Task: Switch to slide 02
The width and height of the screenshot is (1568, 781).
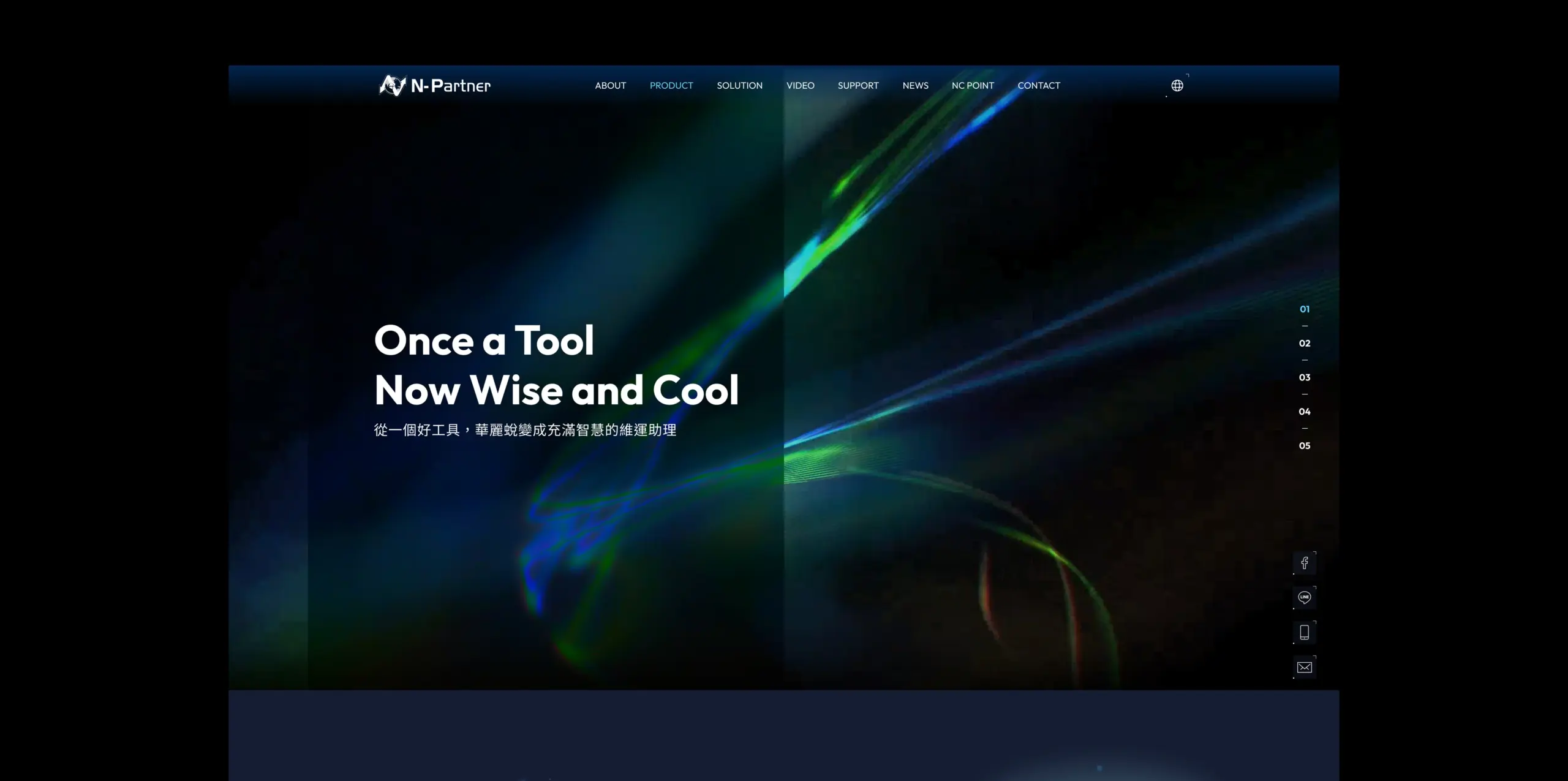Action: pyautogui.click(x=1304, y=344)
